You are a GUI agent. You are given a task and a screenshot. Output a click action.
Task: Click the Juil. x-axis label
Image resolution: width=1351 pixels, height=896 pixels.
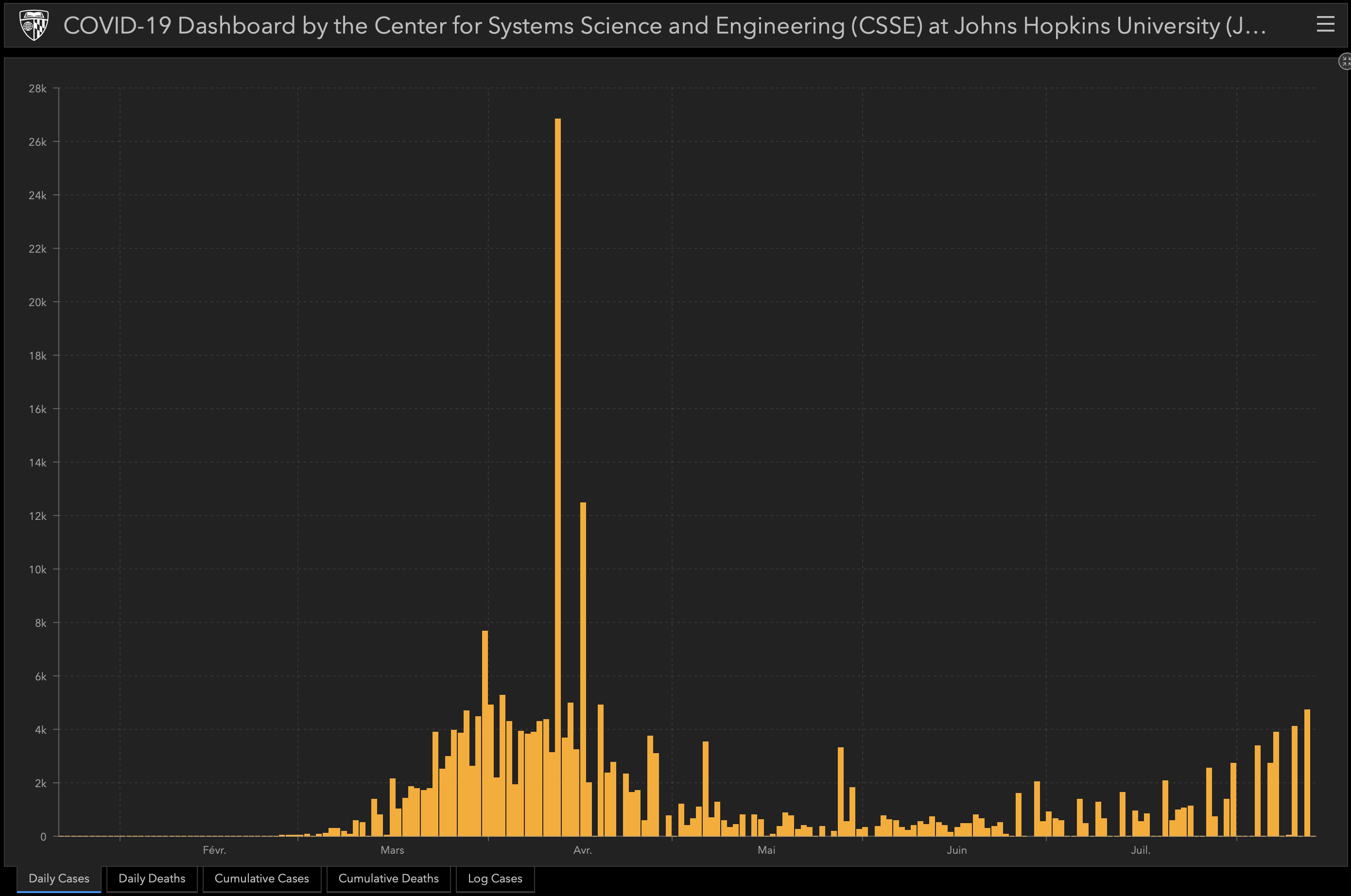[1140, 850]
